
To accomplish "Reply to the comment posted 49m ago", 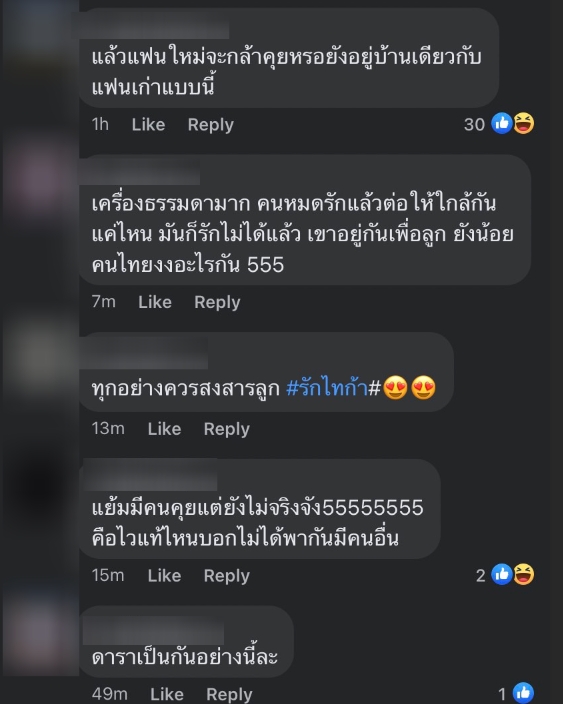I will pos(229,695).
